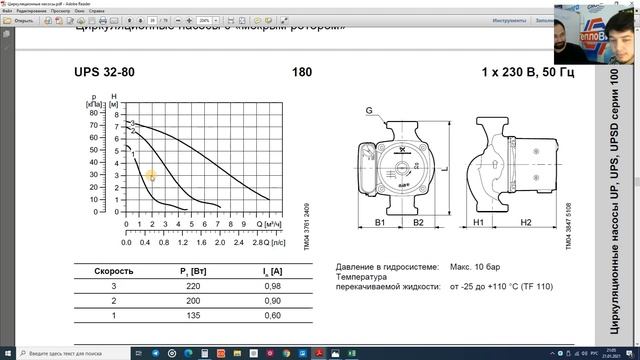Click the create PDF icon
This screenshot has width=640, height=360.
point(59,20)
